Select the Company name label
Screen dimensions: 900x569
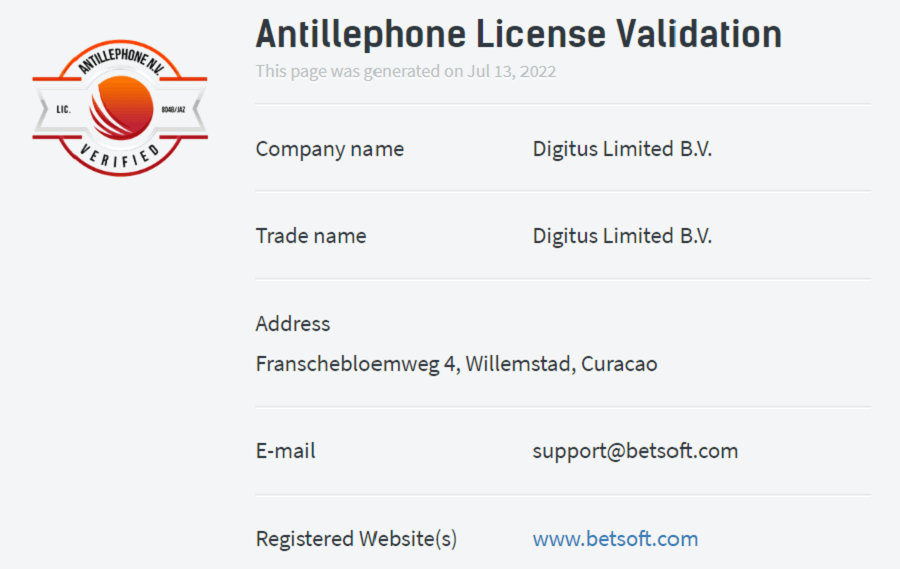pos(329,149)
